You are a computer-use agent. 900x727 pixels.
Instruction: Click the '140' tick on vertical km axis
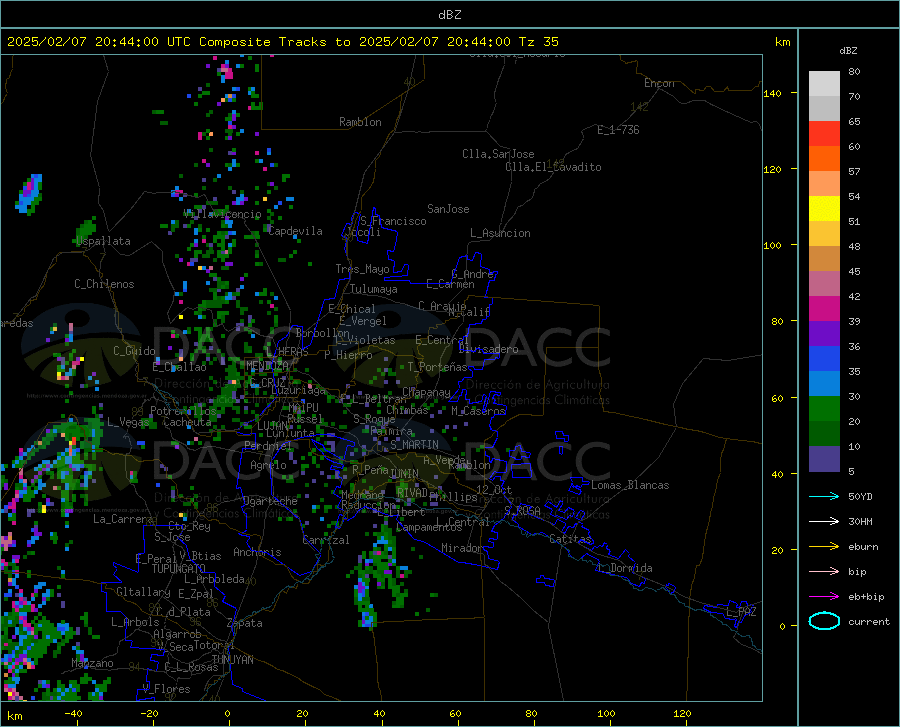click(x=773, y=93)
